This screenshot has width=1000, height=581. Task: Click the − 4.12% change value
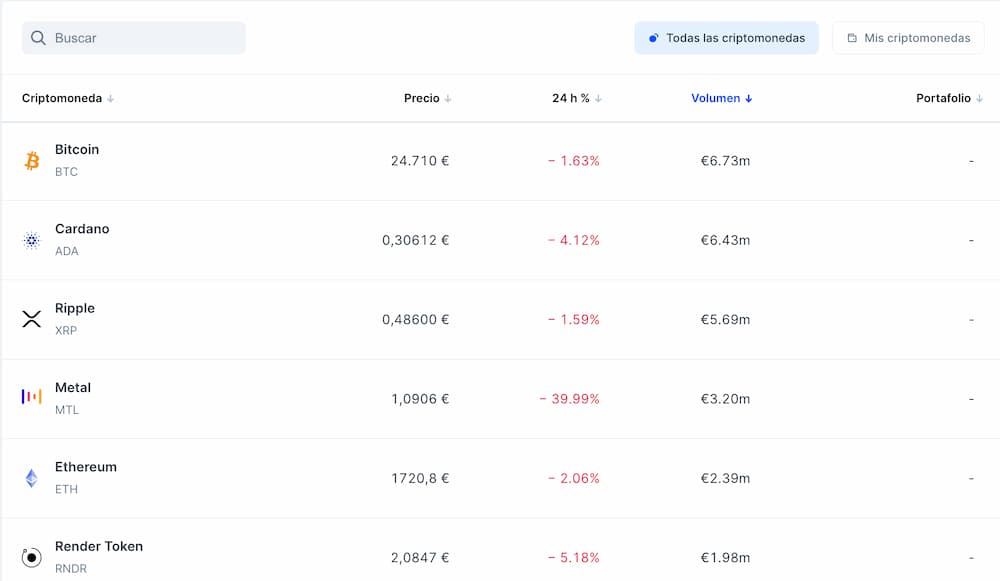point(574,240)
